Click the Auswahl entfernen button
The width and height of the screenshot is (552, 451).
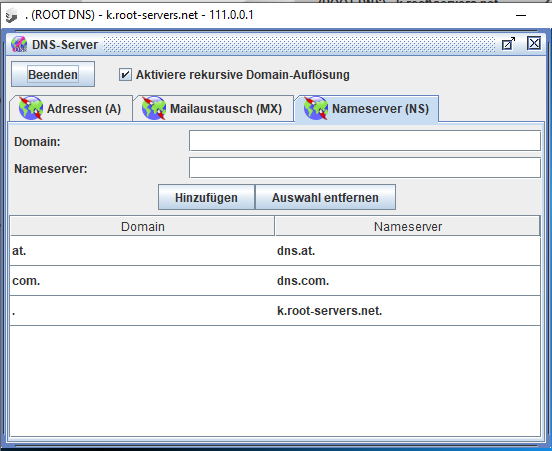tap(325, 197)
